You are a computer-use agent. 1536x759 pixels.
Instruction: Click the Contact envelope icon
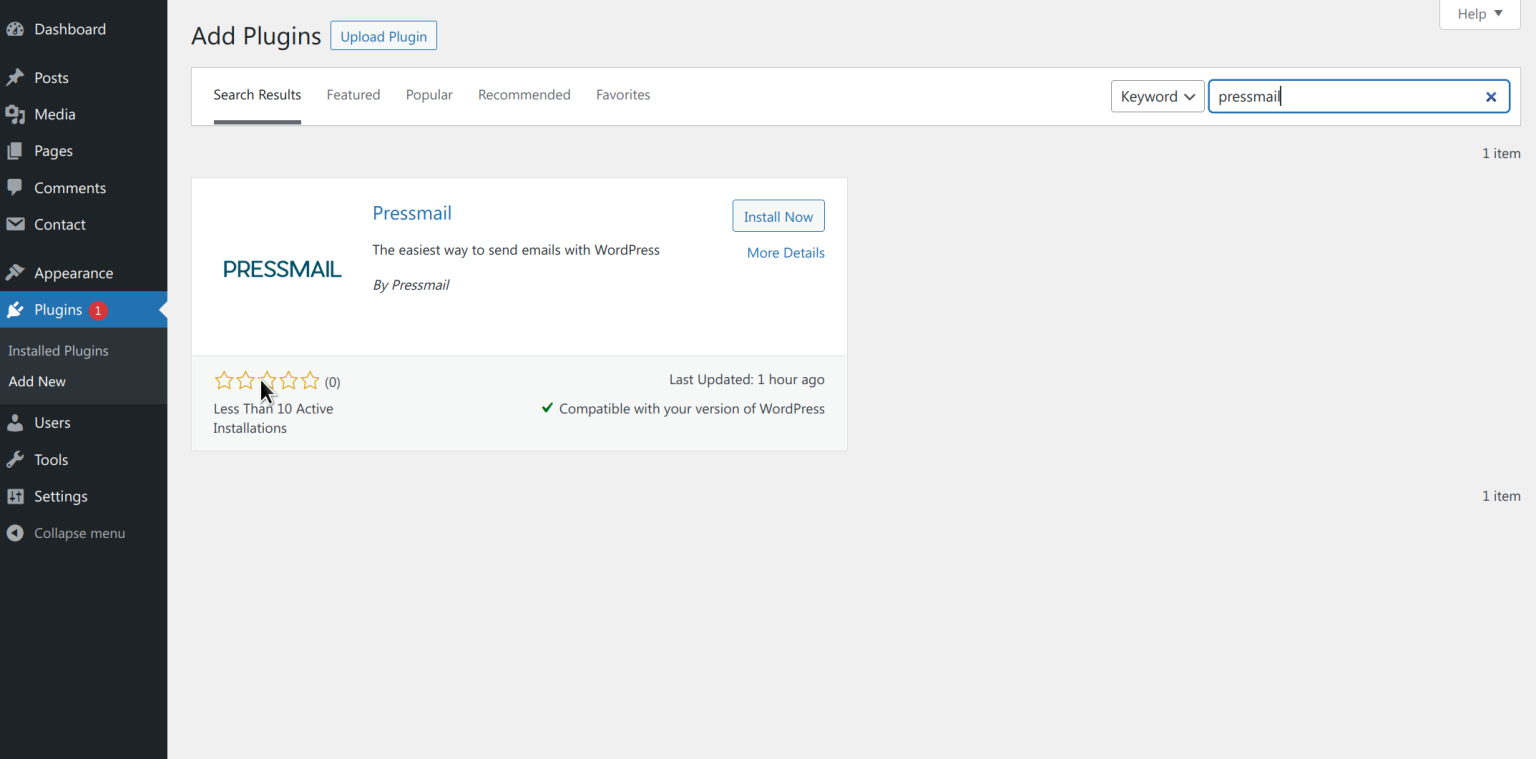pyautogui.click(x=15, y=224)
